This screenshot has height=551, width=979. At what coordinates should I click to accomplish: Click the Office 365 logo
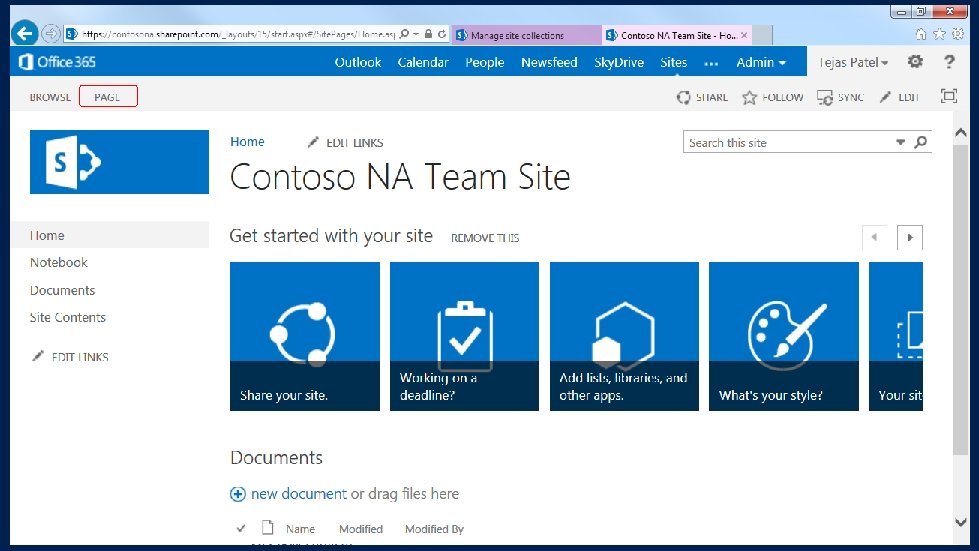coord(57,62)
